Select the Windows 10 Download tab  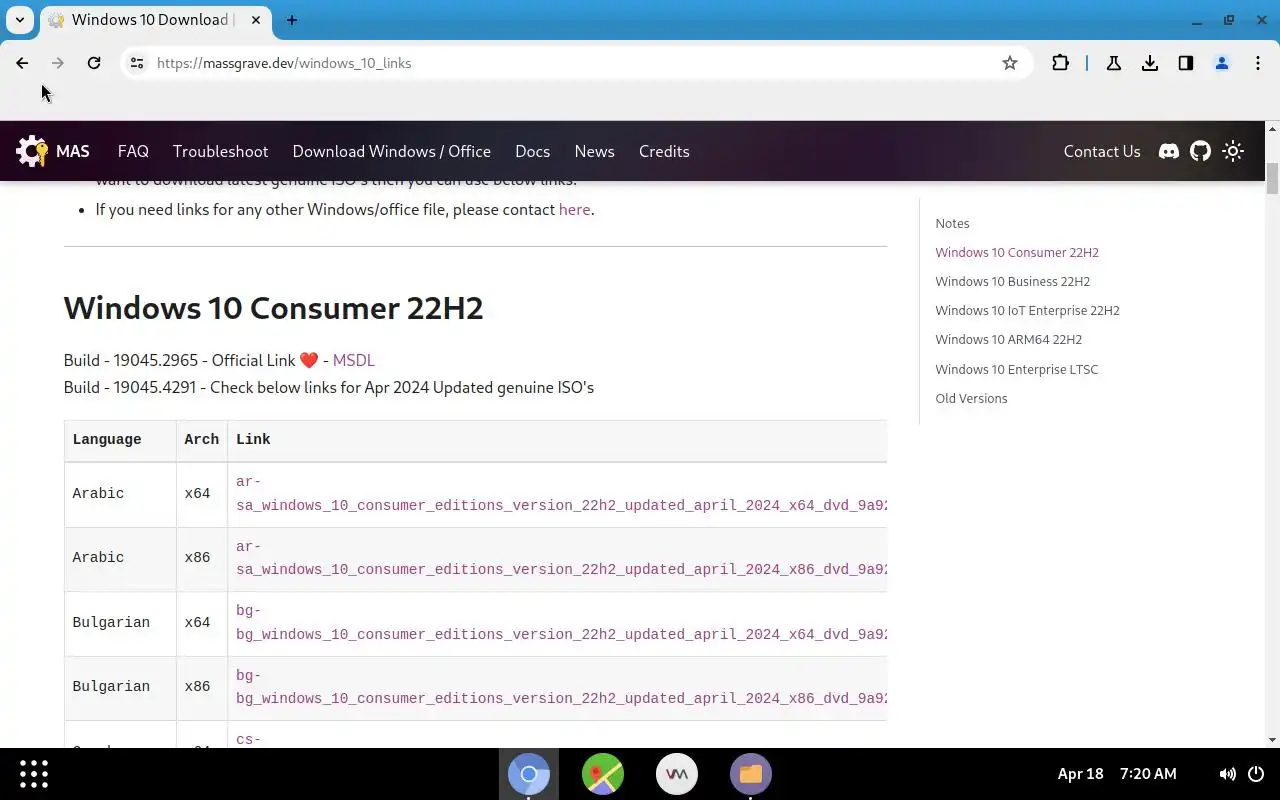click(150, 20)
